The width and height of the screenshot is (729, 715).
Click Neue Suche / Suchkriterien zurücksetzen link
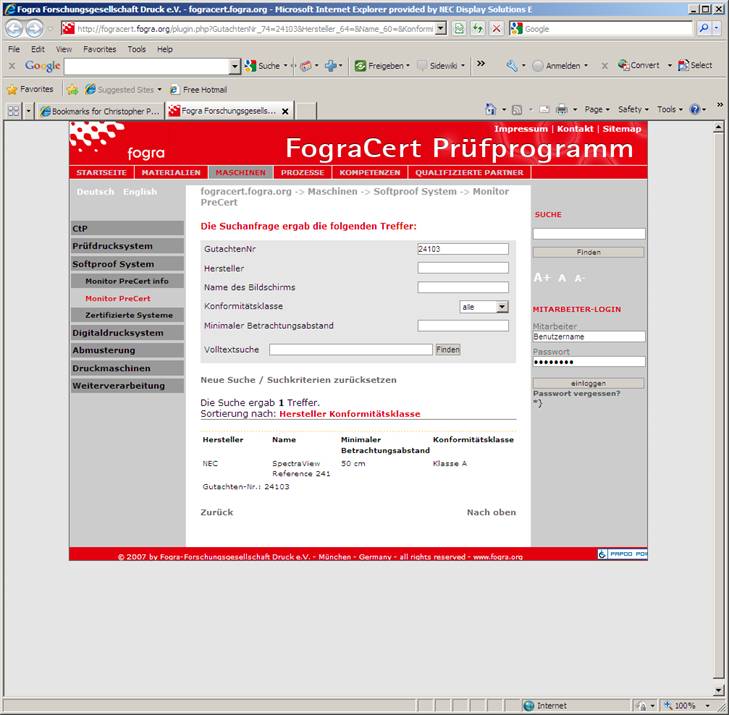pos(298,380)
